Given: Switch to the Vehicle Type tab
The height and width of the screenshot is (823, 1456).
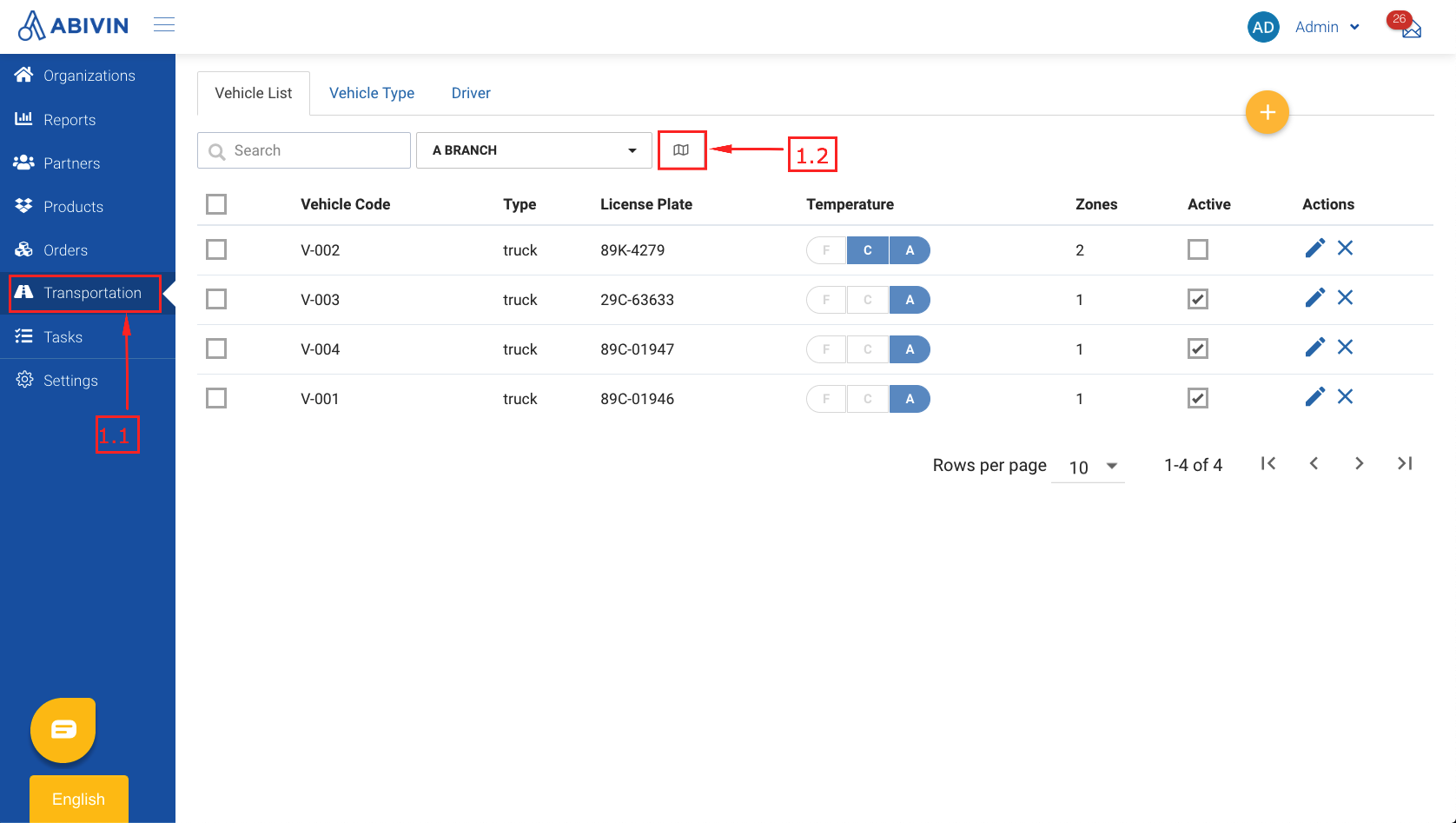Looking at the screenshot, I should click(x=372, y=93).
